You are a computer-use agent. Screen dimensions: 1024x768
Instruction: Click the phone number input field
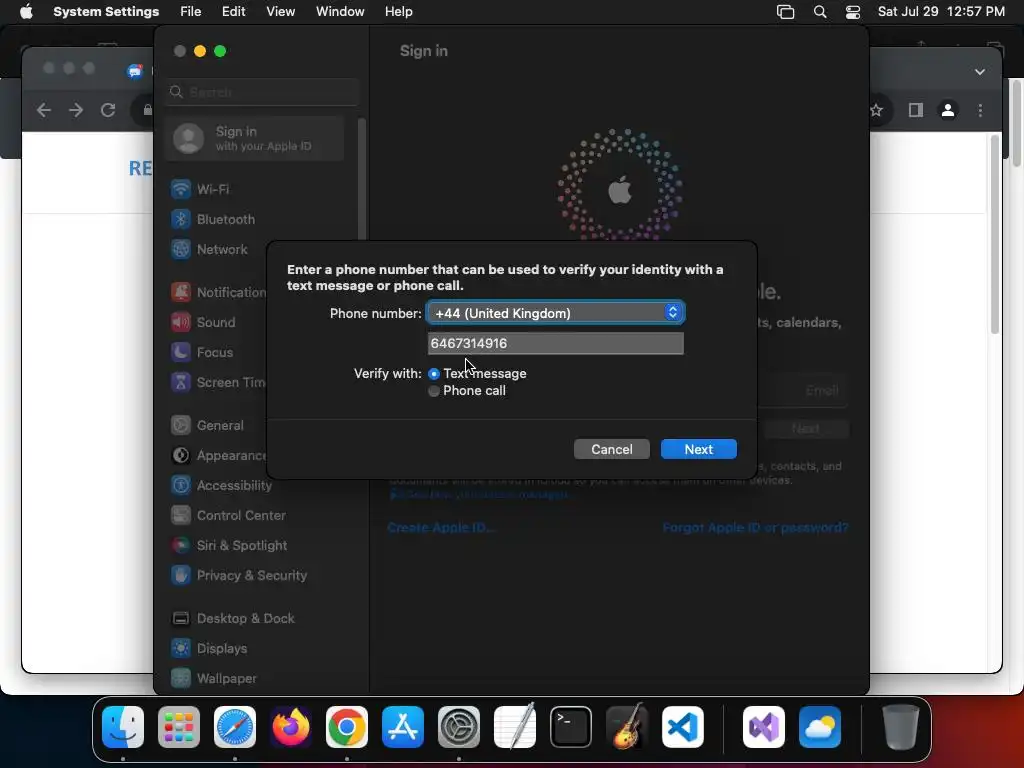click(x=555, y=343)
